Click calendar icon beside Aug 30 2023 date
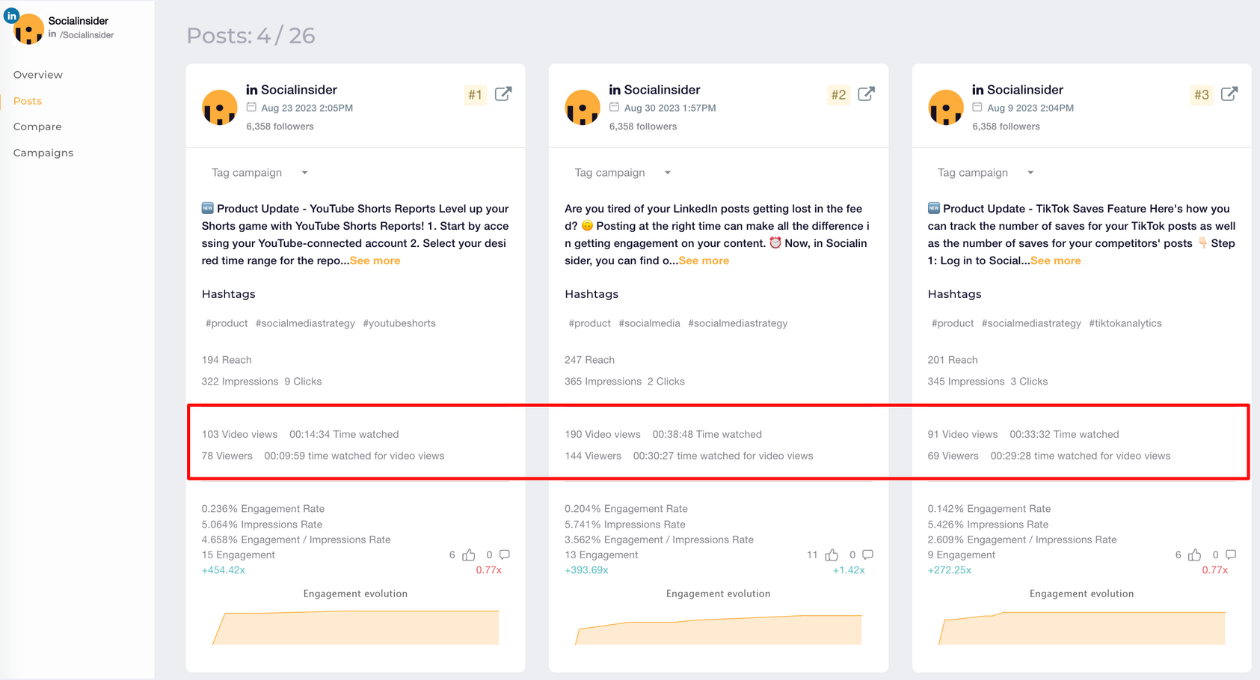1260x680 pixels. 614,107
